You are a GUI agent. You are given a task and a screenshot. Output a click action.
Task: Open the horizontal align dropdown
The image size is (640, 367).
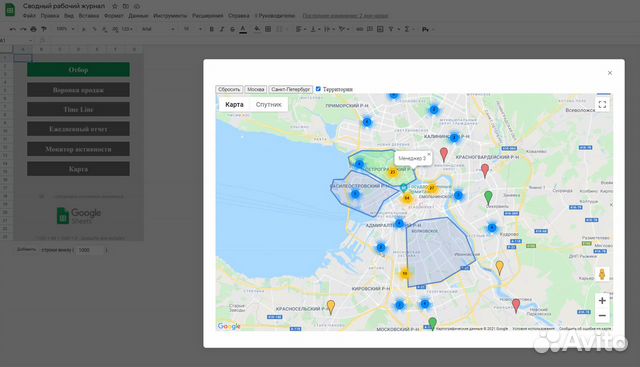301,29
